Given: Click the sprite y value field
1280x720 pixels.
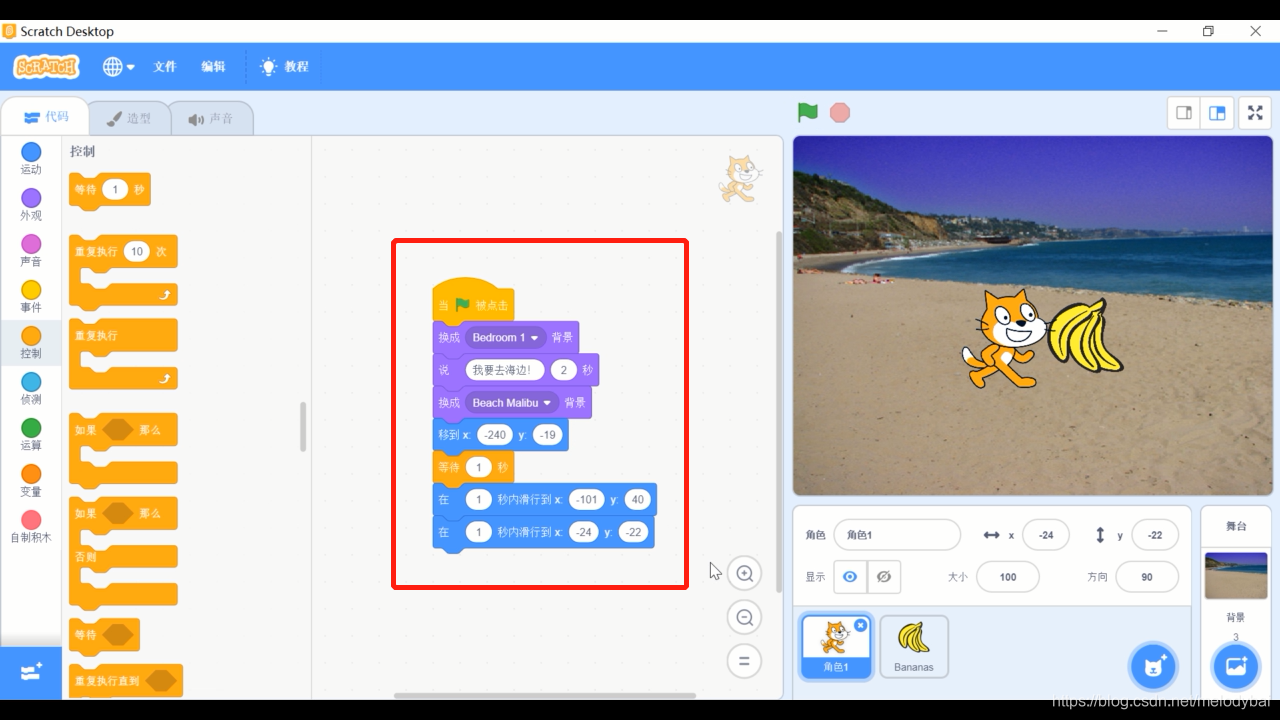Looking at the screenshot, I should (1155, 535).
